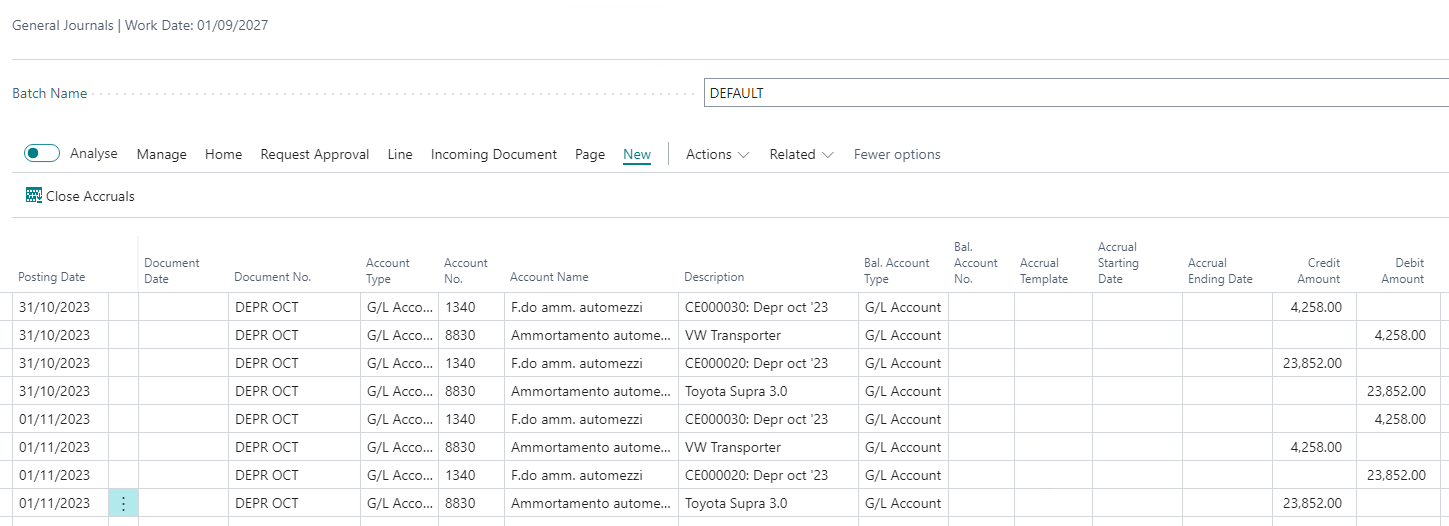
Task: Click debit 23,852.00 in 31/10/2023 Toyota row
Action: tap(1396, 391)
